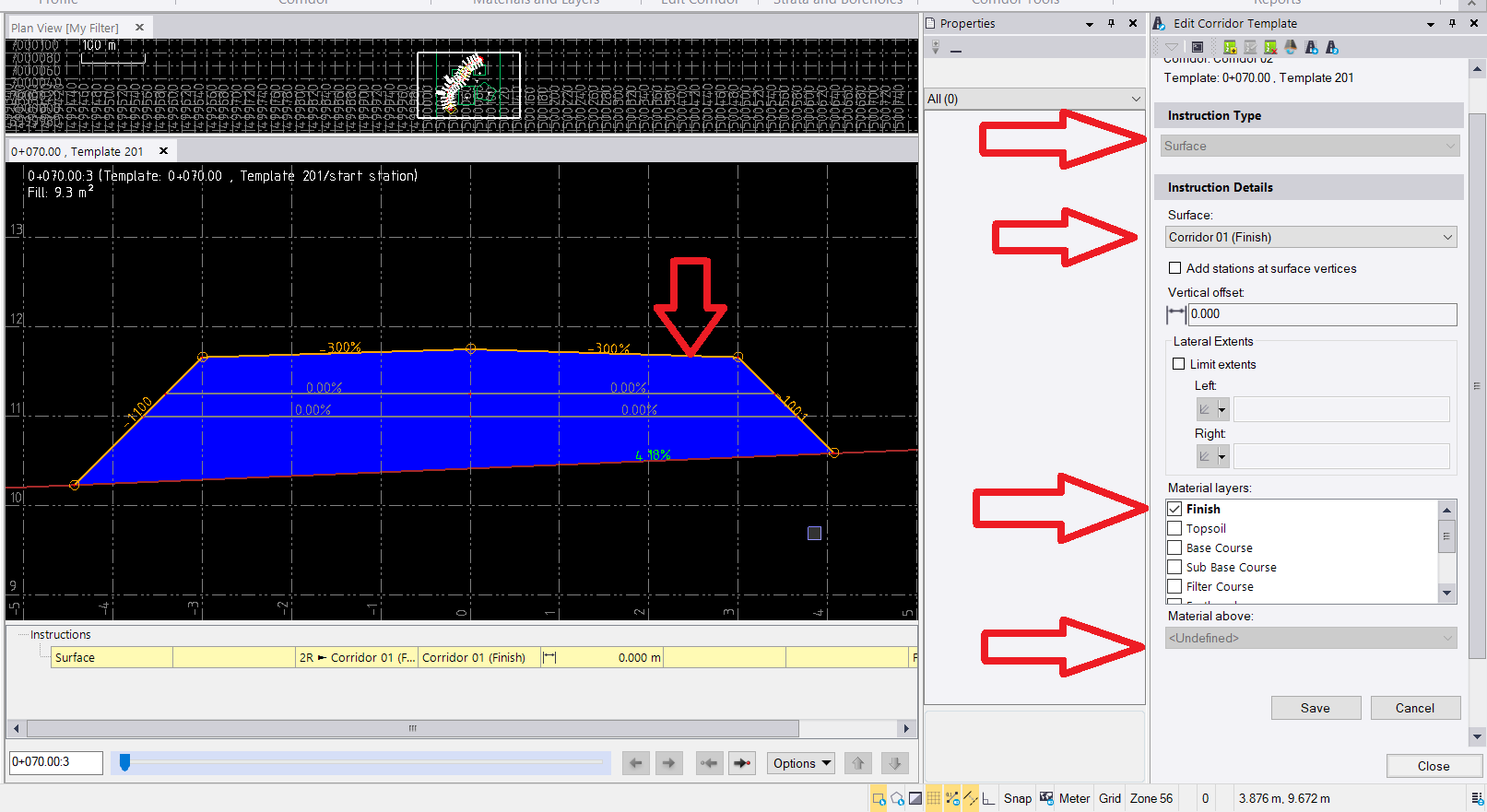Click the Corridor 01 (Finish) cell in instructions
Viewport: 1487px width, 812px height.
(479, 657)
